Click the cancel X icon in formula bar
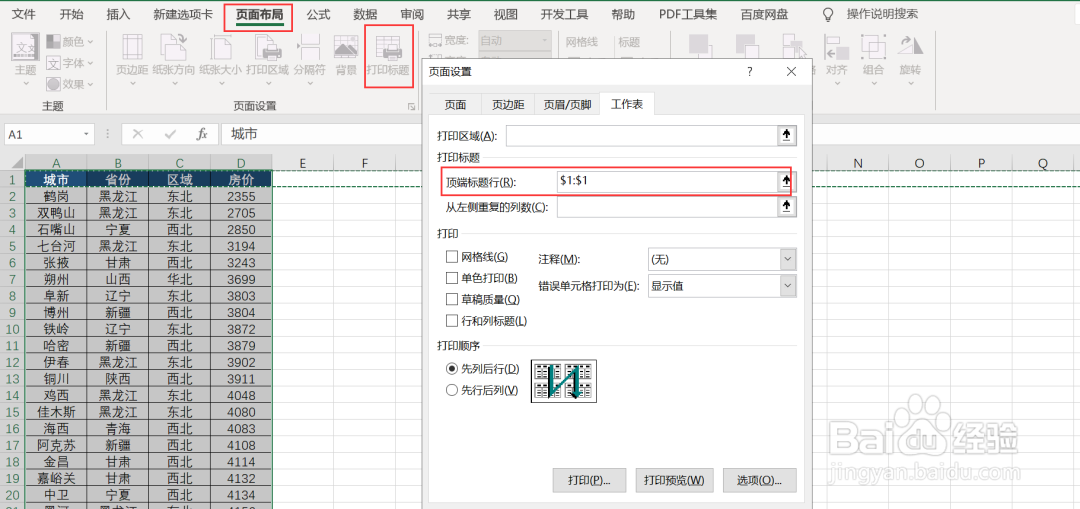Screen dimensions: 1080x509 (138, 134)
